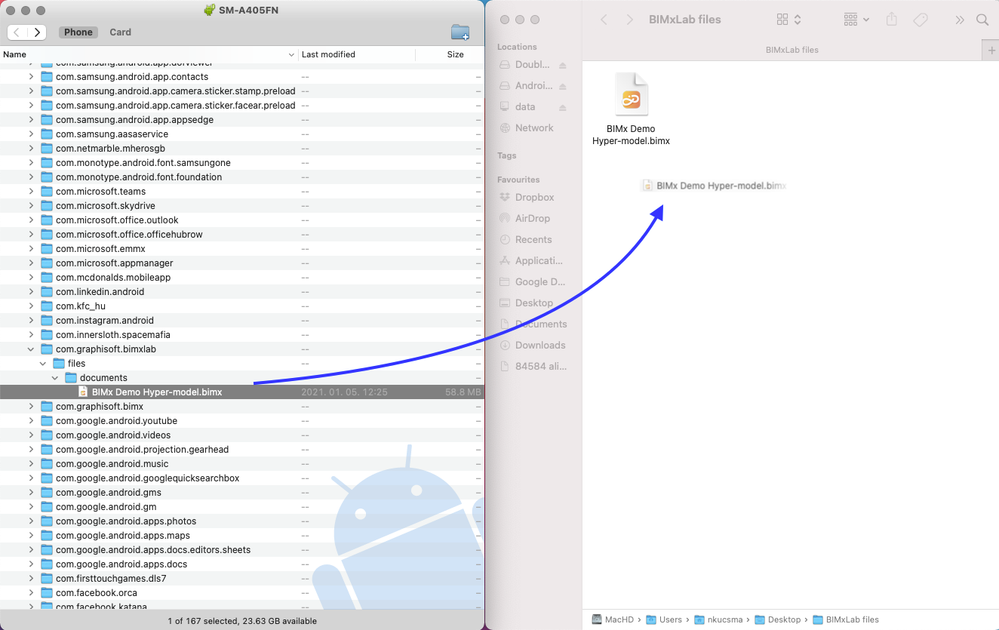Go forward in the Finder window
999x630 pixels.
pyautogui.click(x=629, y=20)
